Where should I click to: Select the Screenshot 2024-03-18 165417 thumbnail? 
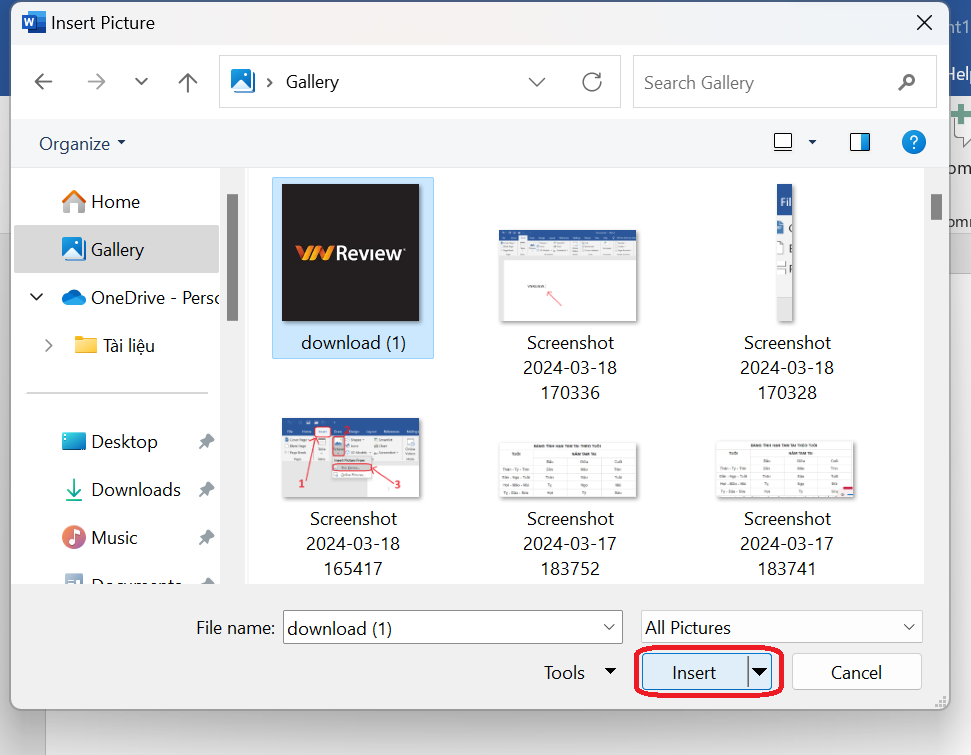351,458
